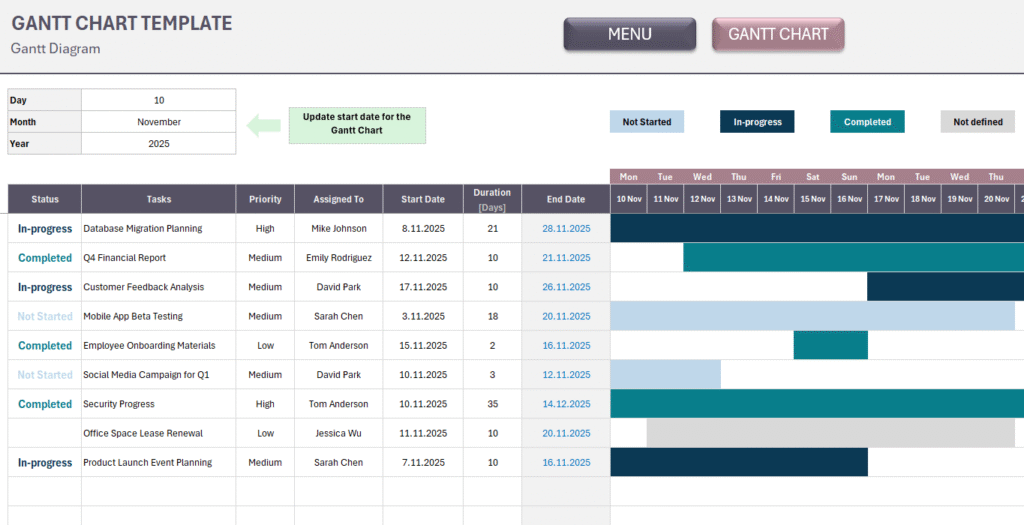The image size is (1024, 525).
Task: Click Office Space Lease Renewal task cell
Action: click(159, 433)
